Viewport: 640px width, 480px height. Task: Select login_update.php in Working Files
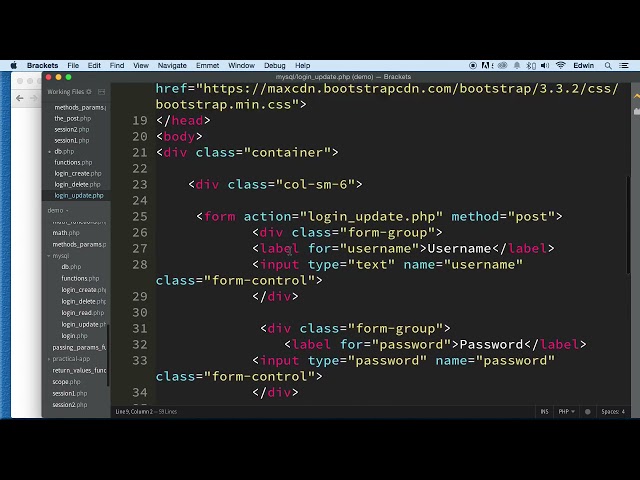(x=79, y=196)
